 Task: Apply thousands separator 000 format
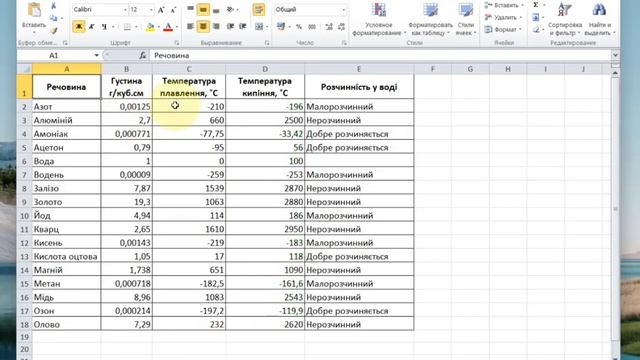click(312, 27)
